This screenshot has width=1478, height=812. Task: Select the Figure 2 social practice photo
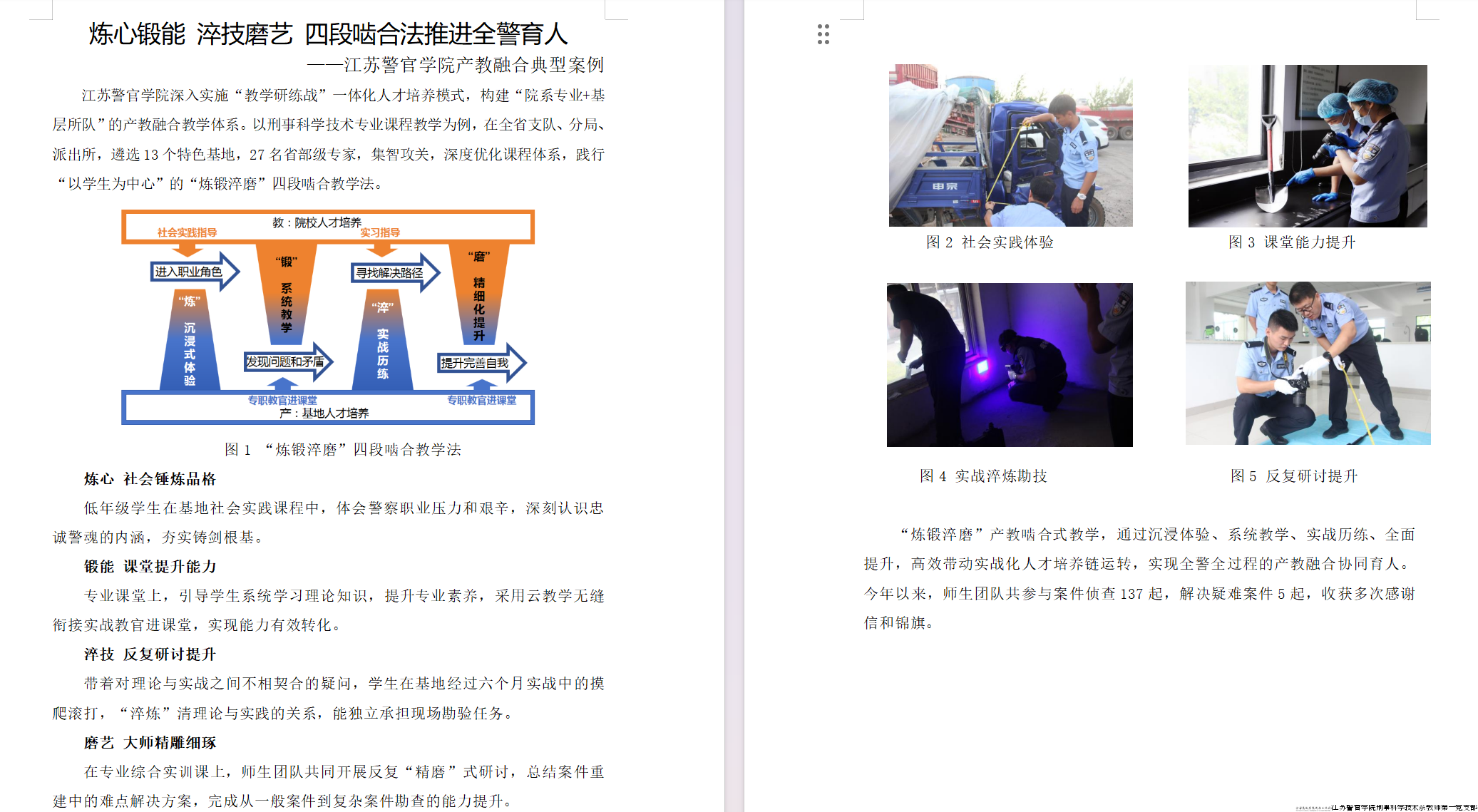[x=1010, y=145]
